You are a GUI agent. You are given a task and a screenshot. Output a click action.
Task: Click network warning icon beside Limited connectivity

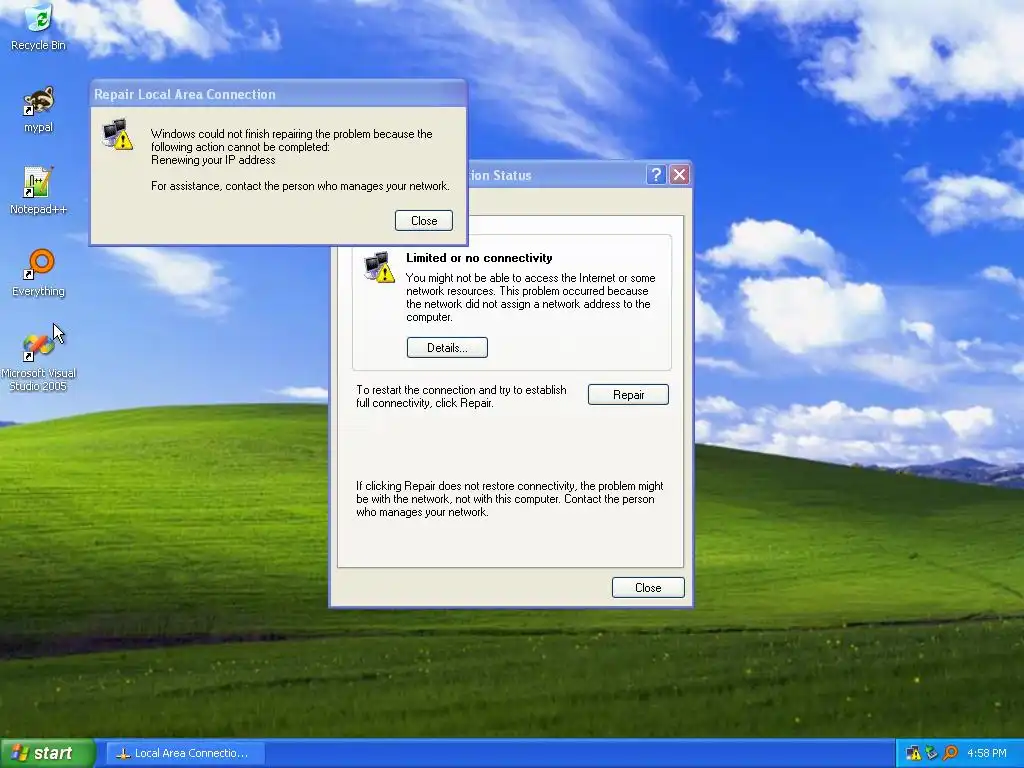pyautogui.click(x=379, y=266)
